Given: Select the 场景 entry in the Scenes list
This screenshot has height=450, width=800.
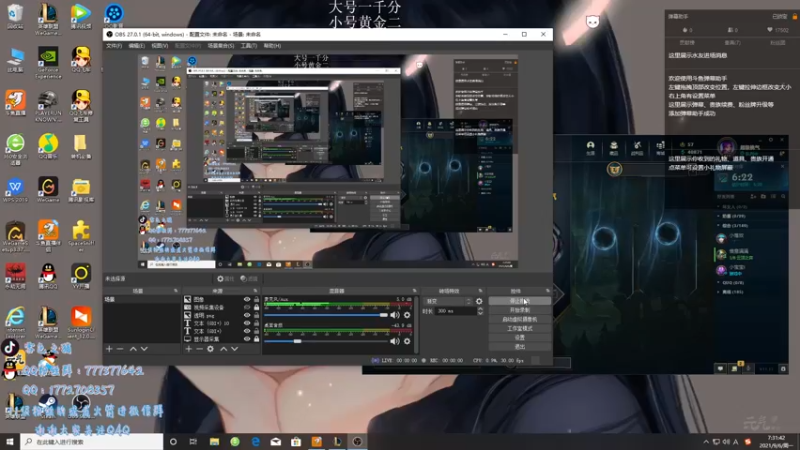Looking at the screenshot, I should [x=141, y=299].
